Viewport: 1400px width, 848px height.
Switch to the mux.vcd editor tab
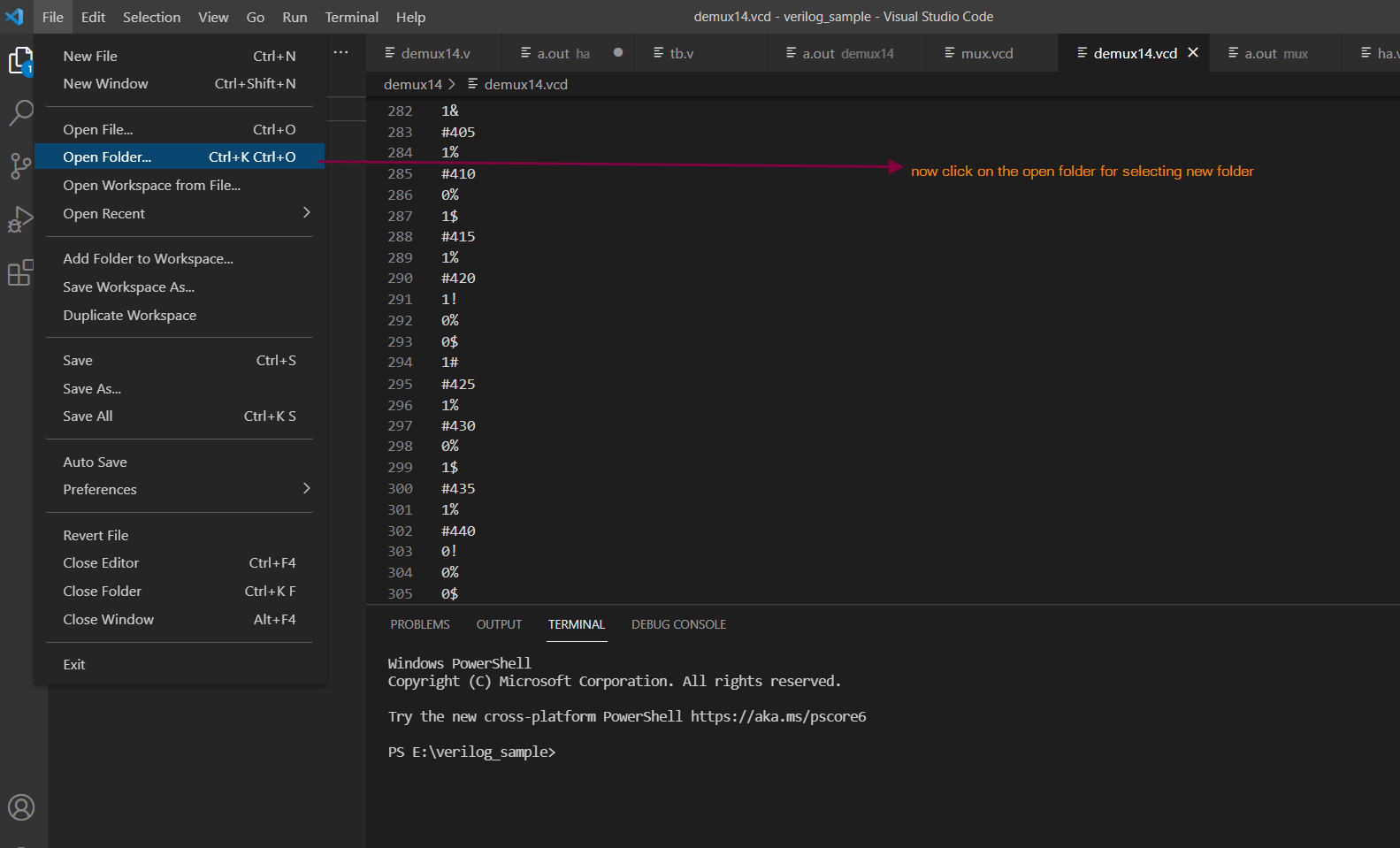click(991, 53)
